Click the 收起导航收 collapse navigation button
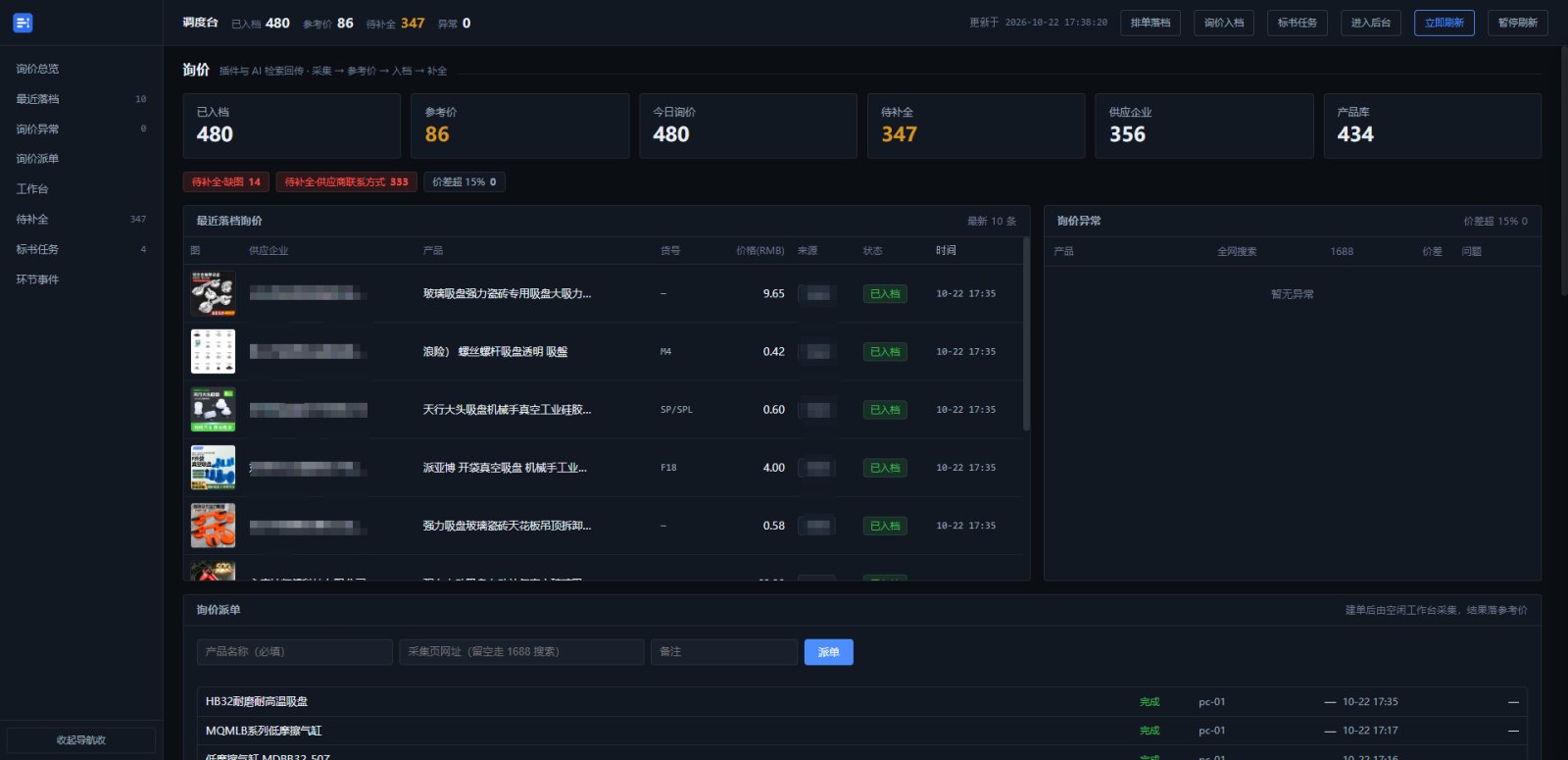Viewport: 1568px width, 760px height. tap(81, 740)
